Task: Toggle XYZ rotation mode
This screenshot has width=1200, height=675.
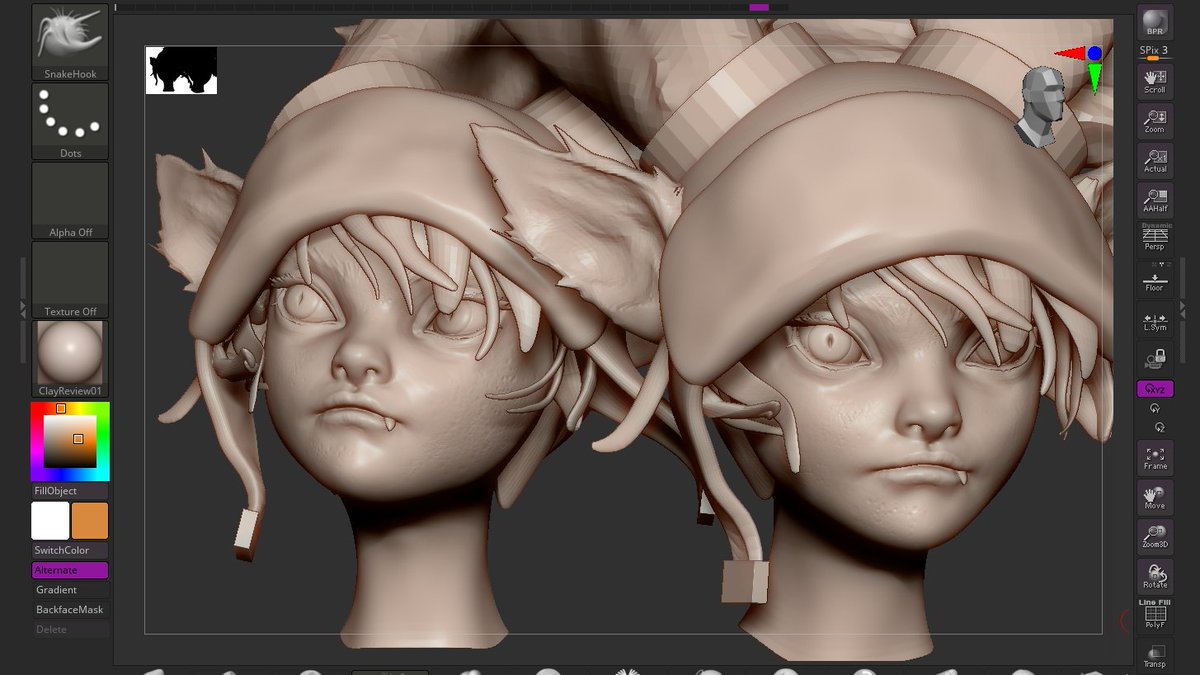Action: (x=1155, y=389)
